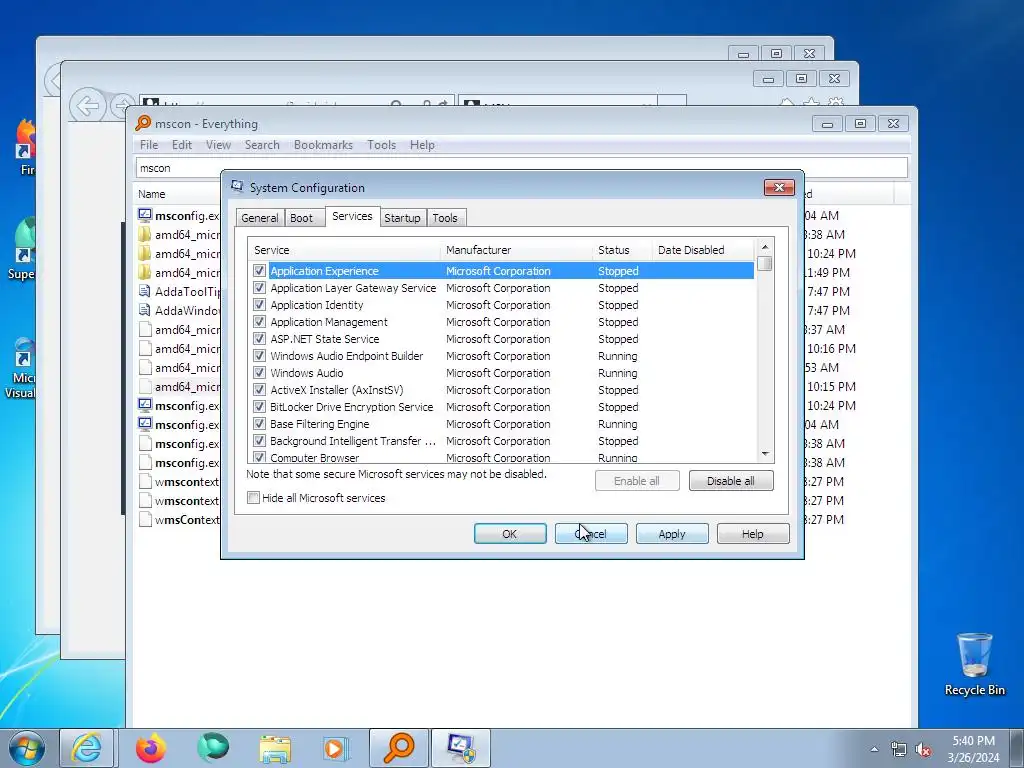Click the first msconfig.exe file icon
Viewport: 1024px width, 768px height.
pyautogui.click(x=145, y=215)
